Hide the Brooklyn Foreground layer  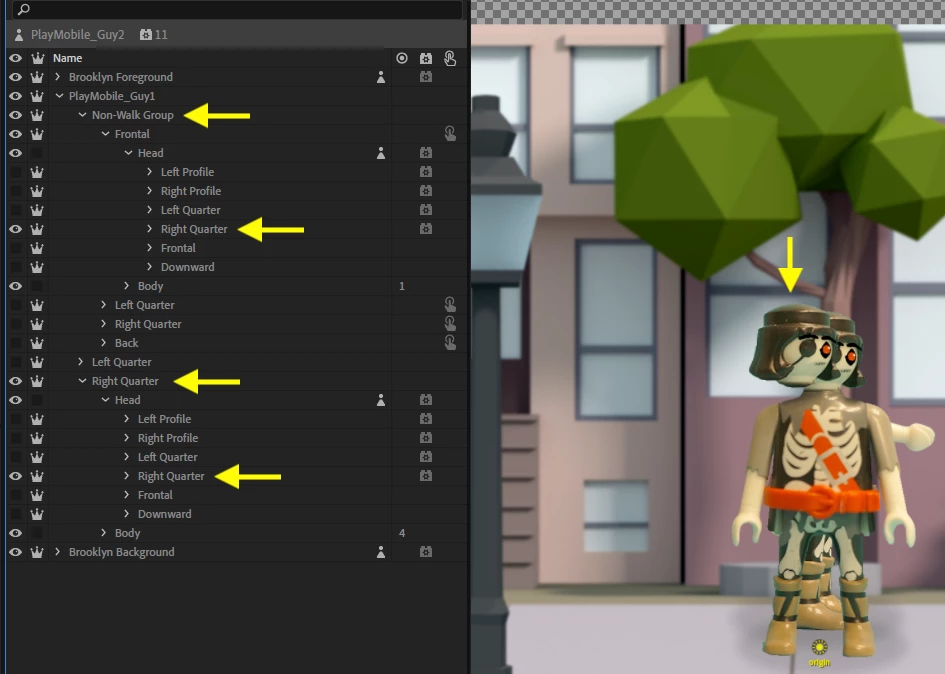click(15, 77)
